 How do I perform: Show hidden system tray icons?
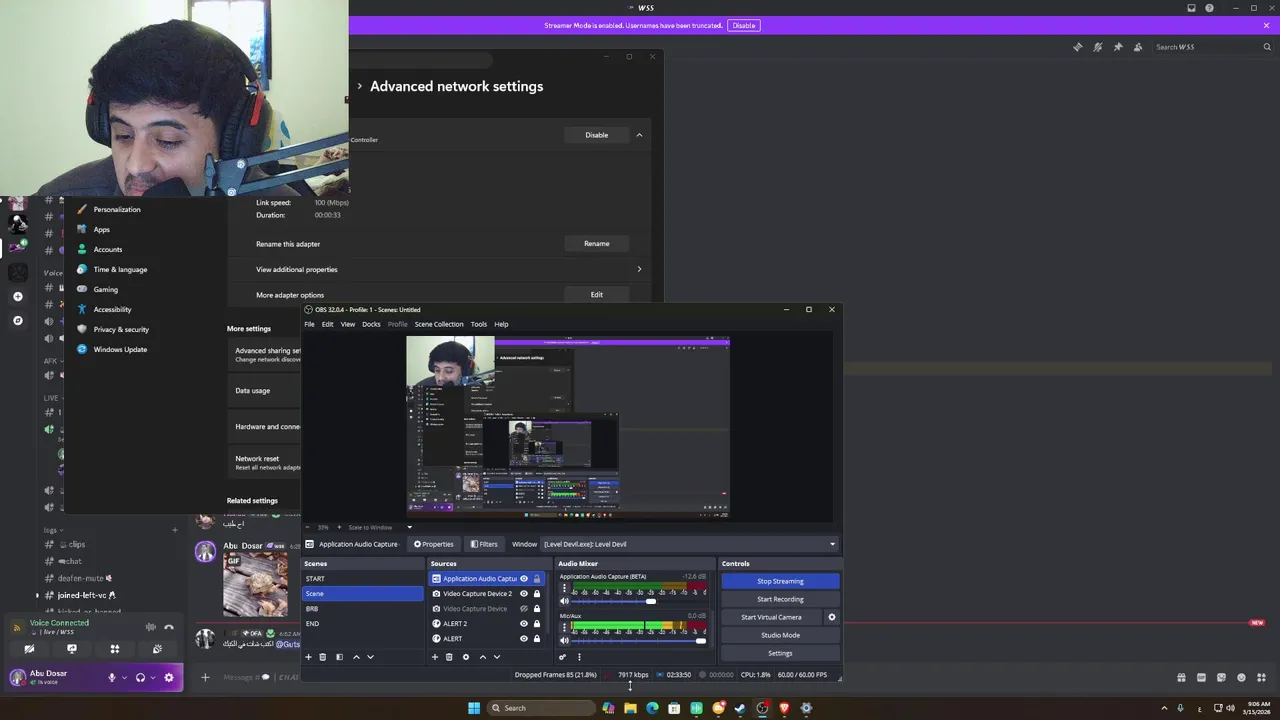coord(1164,708)
